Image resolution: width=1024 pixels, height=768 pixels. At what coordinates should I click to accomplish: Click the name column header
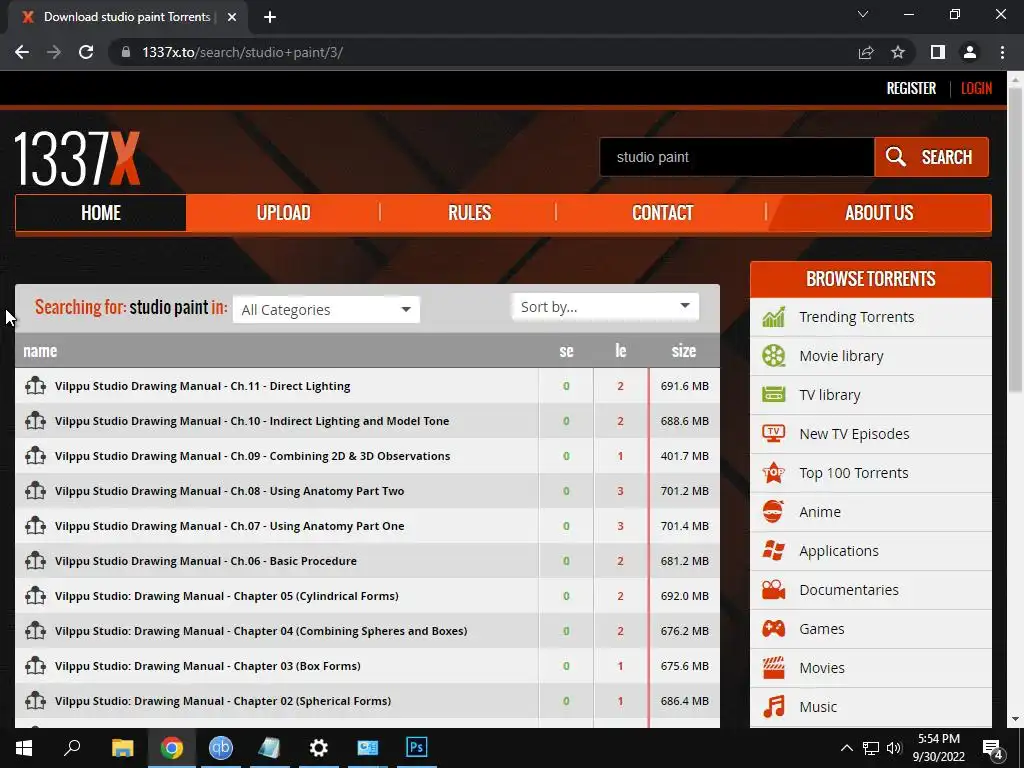(x=40, y=351)
